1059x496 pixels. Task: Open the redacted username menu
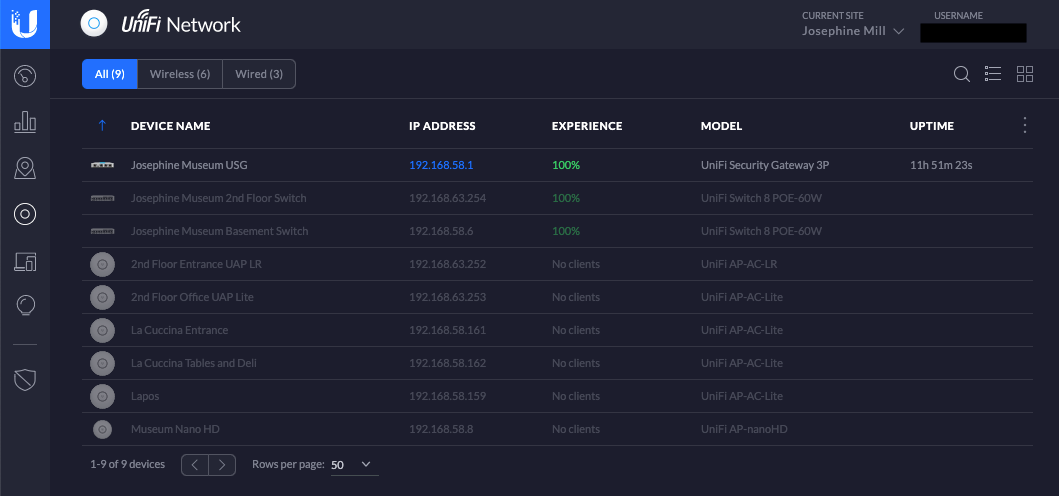point(973,32)
